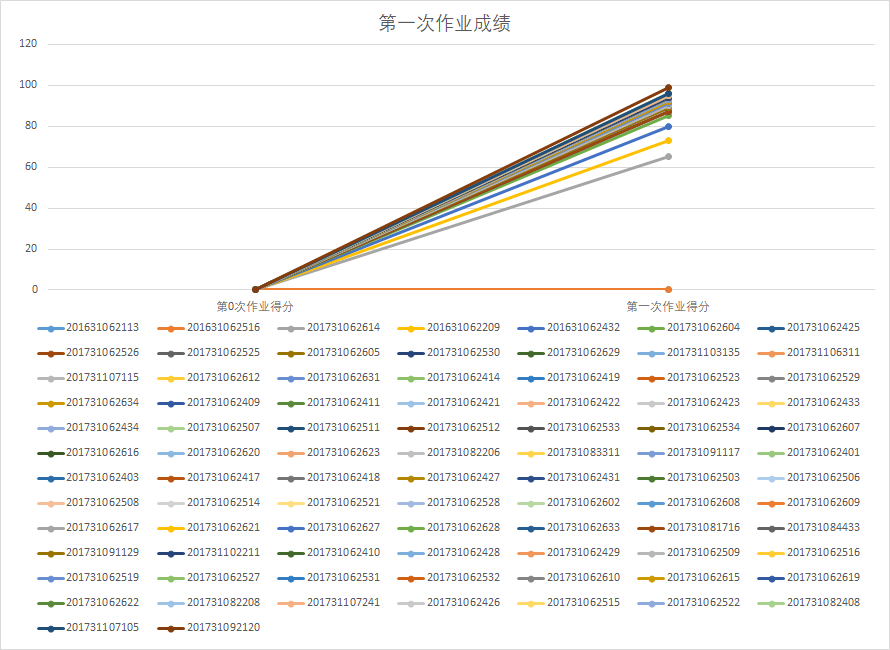The height and width of the screenshot is (650, 890).
Task: Select legend entry 201731062428
Action: (x=449, y=552)
